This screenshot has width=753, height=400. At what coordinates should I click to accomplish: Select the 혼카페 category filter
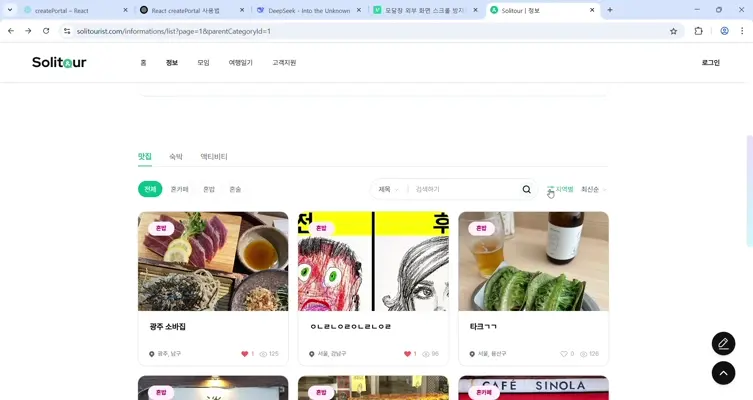tap(180, 189)
